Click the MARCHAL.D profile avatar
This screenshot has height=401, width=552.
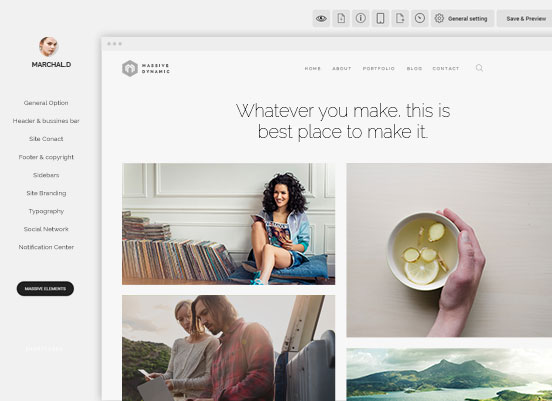pyautogui.click(x=48, y=46)
